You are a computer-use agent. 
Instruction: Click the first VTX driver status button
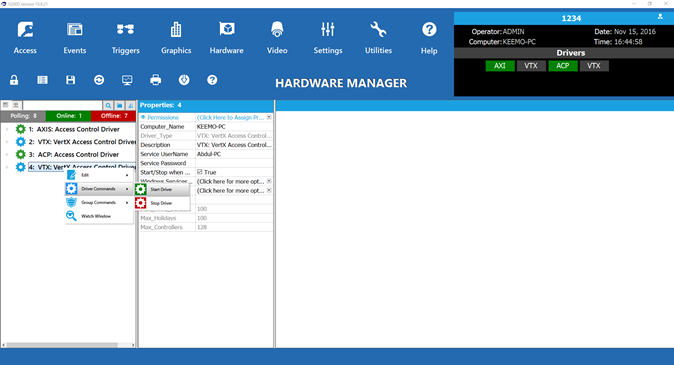click(531, 66)
